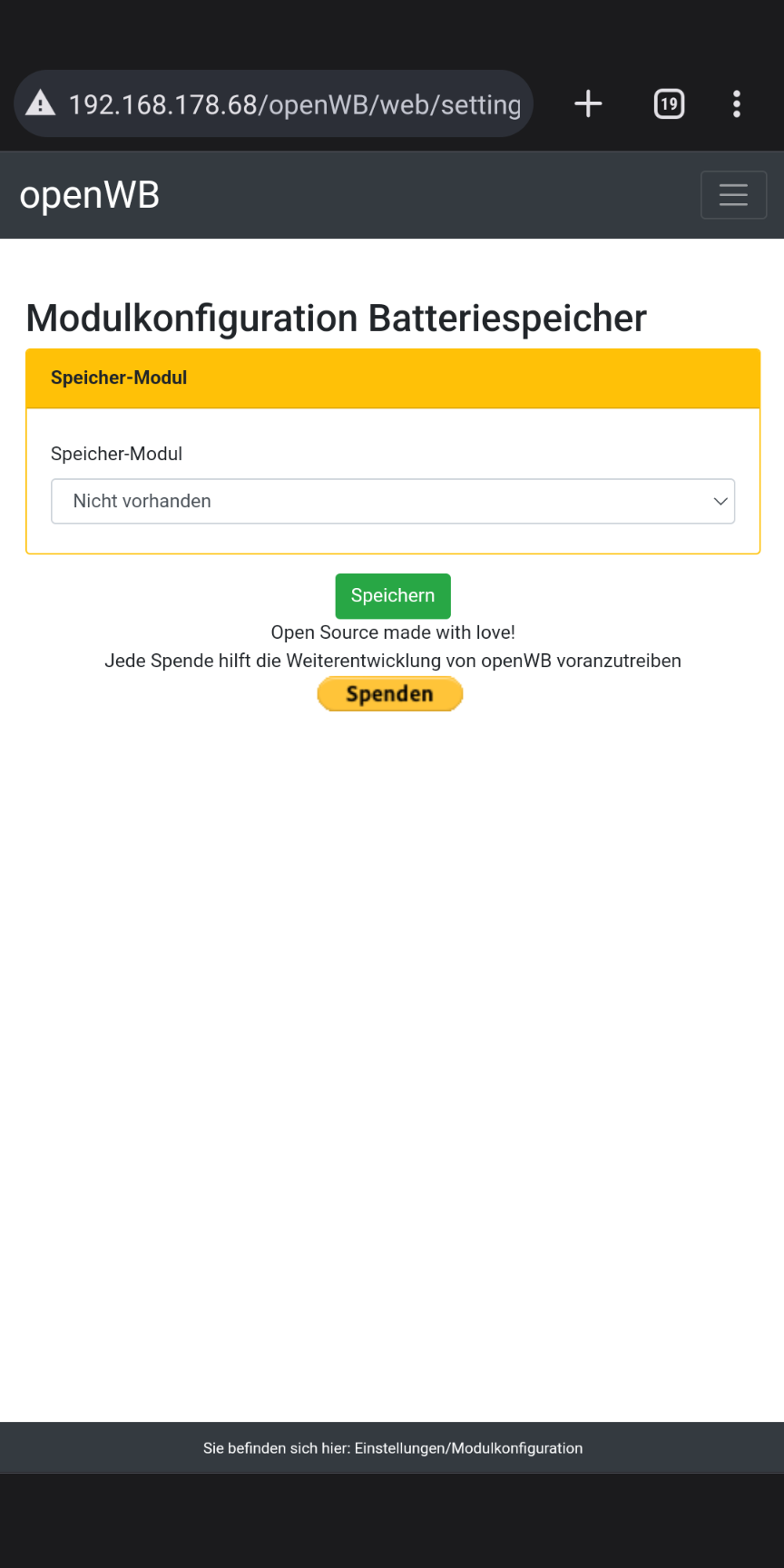Select the 'Nicht vorhanden' option text
The width and height of the screenshot is (784, 1568).
click(142, 501)
